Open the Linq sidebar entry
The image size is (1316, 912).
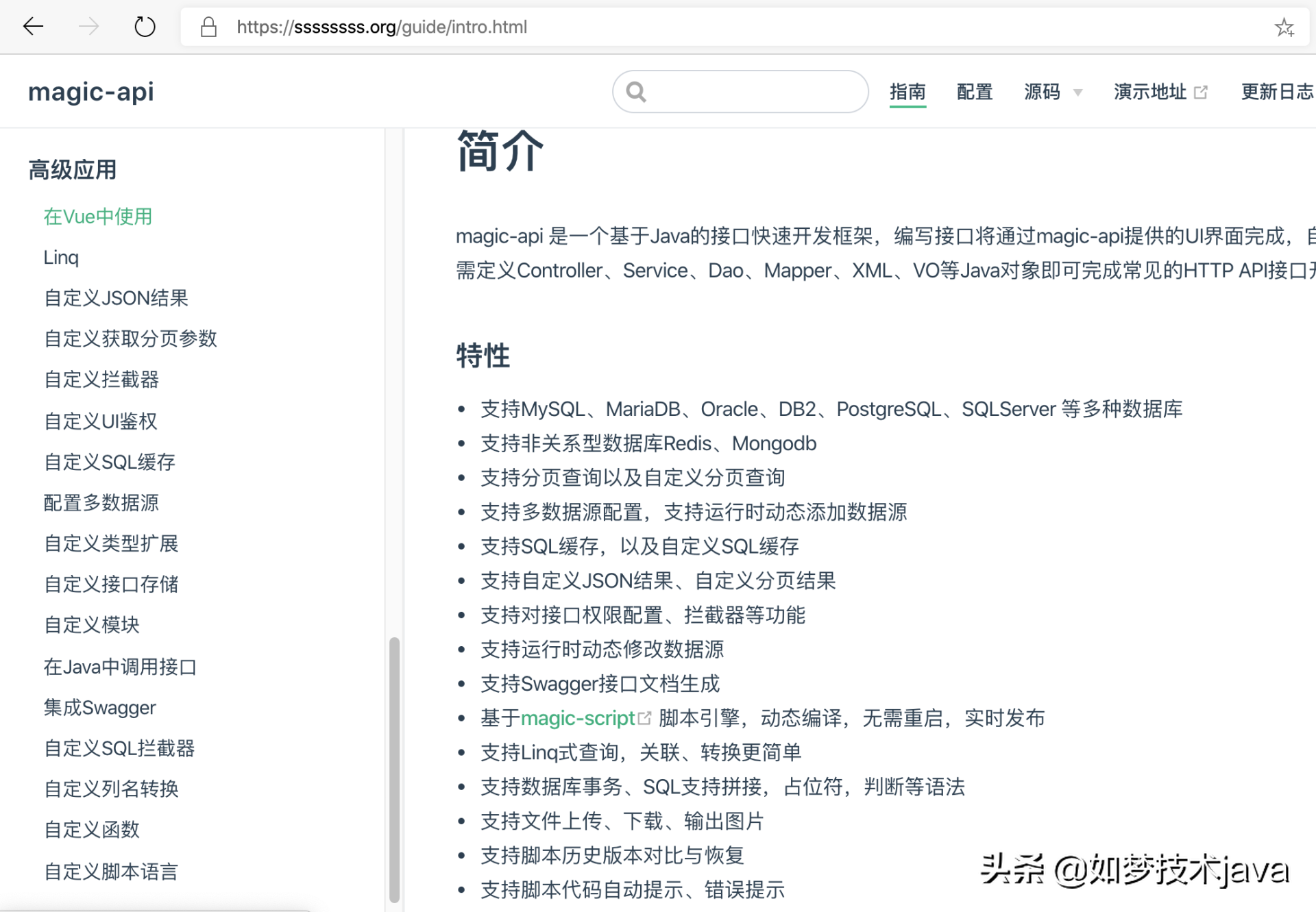[61, 257]
